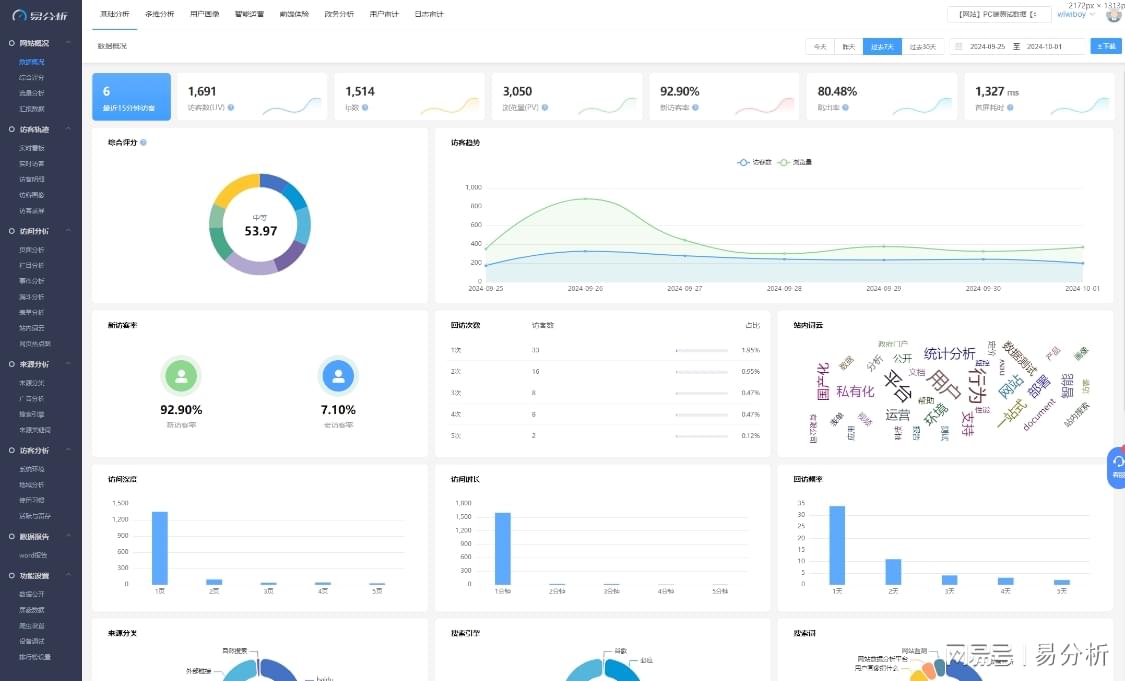Click the 3,050 page views card value
Screen dimensions: 1125x681
(x=517, y=92)
